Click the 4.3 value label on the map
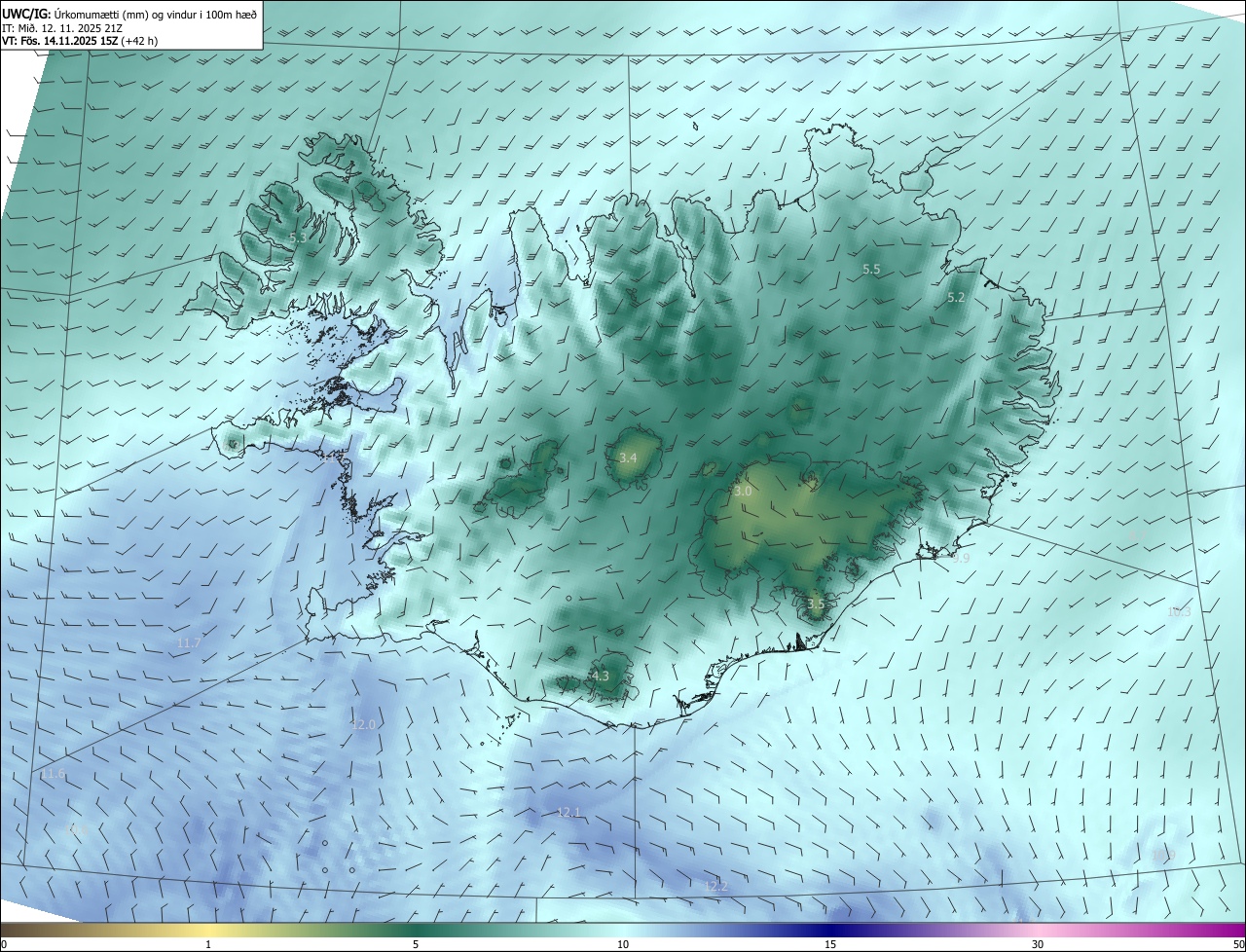 (600, 676)
